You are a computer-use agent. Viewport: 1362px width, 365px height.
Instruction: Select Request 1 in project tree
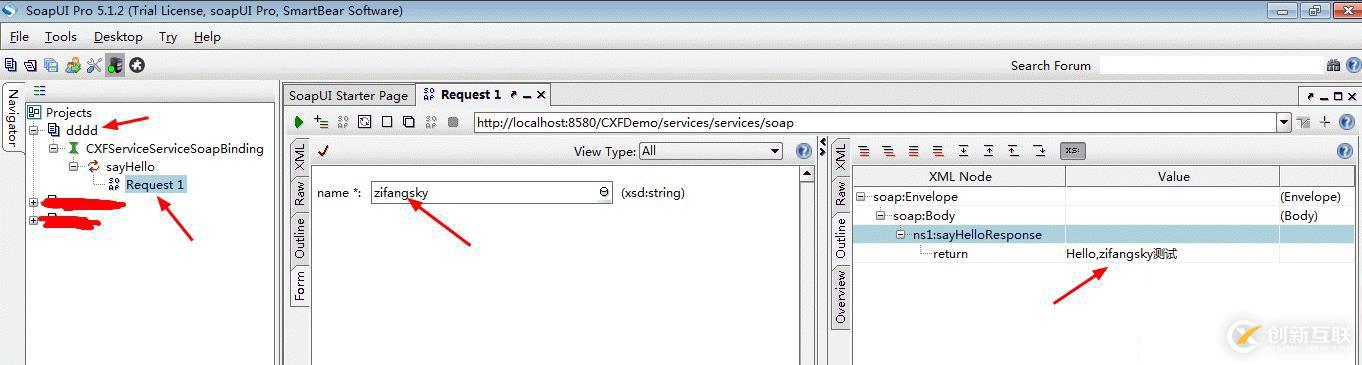155,184
